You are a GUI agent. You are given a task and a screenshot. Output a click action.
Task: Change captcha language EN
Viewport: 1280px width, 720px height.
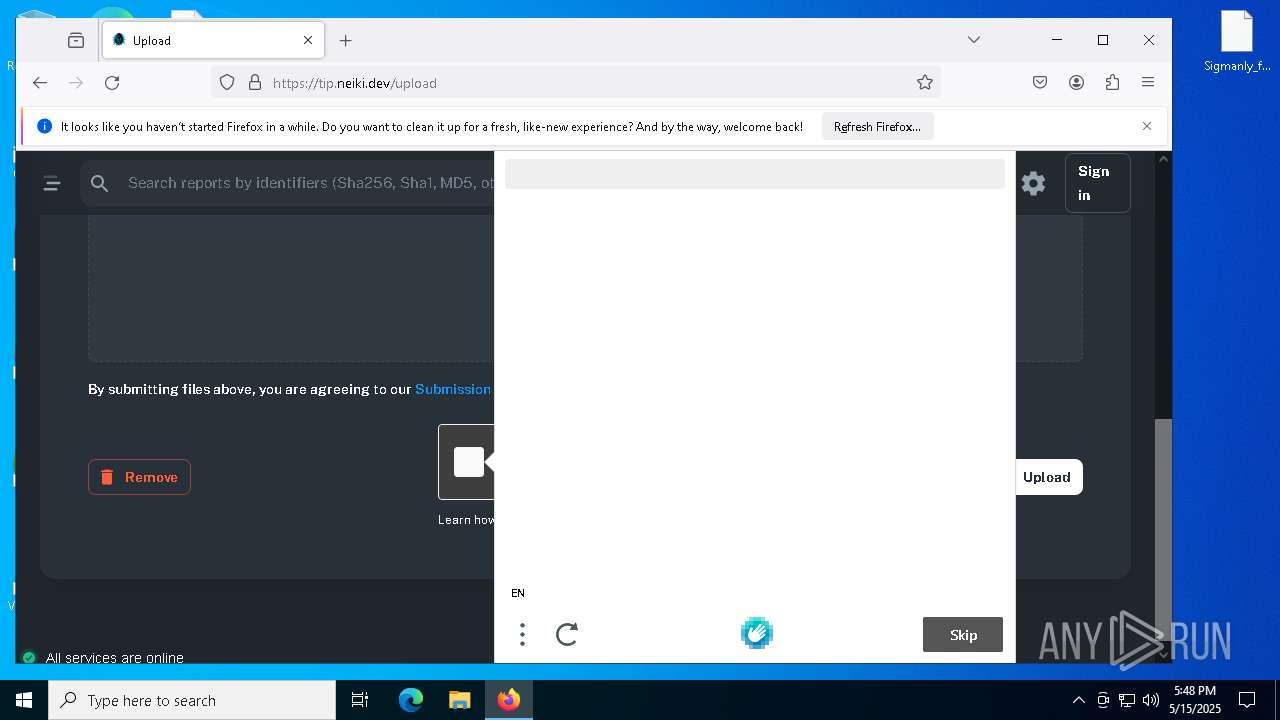click(x=518, y=593)
